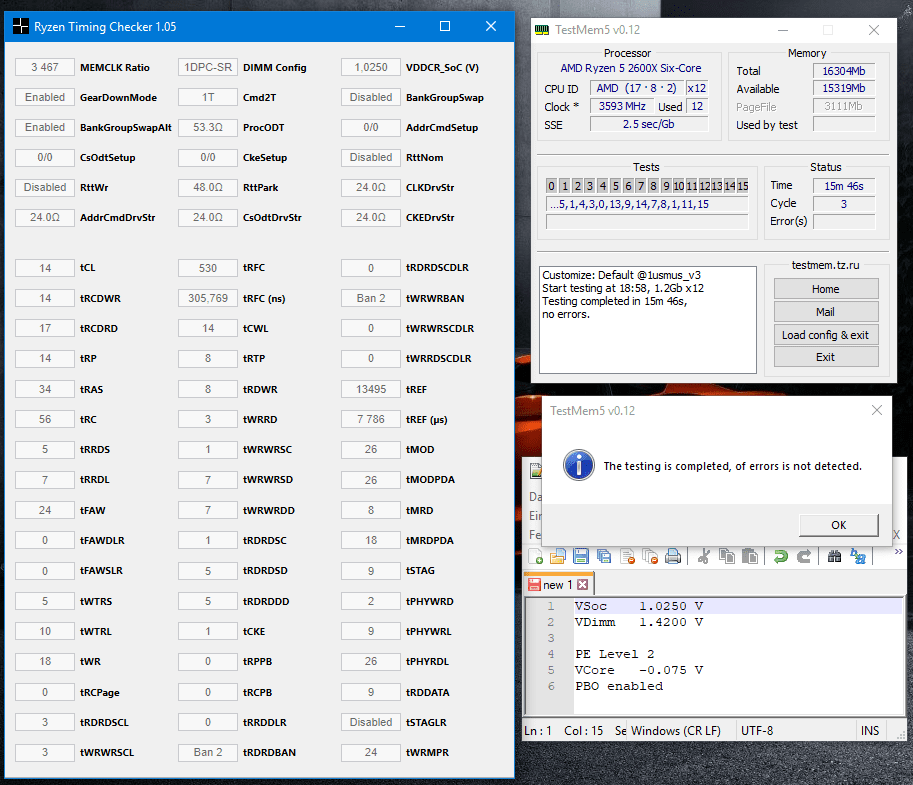
Task: Click the Exit button in TestMem5
Action: coord(826,357)
